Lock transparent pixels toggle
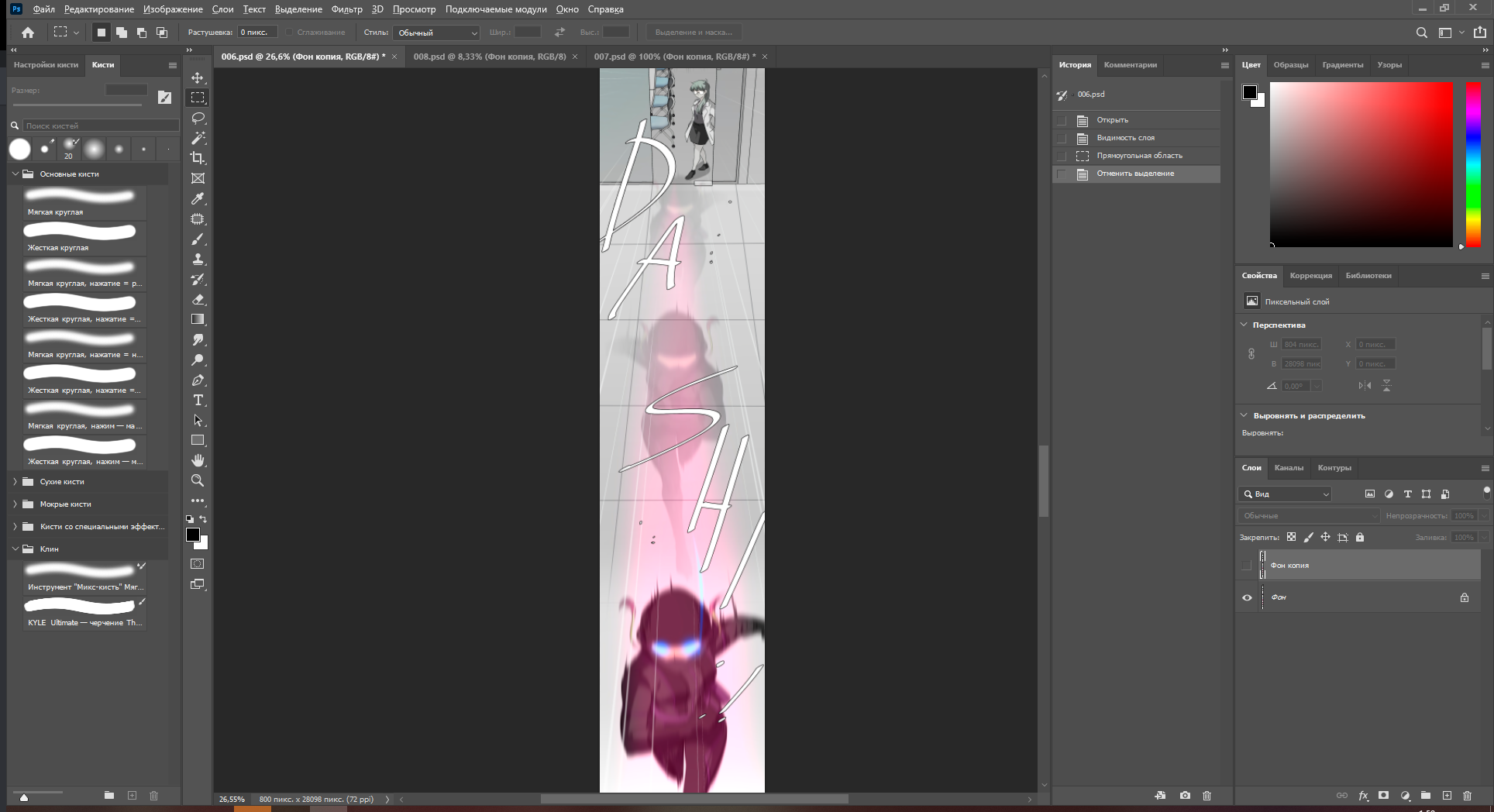Image resolution: width=1494 pixels, height=812 pixels. click(x=1291, y=537)
